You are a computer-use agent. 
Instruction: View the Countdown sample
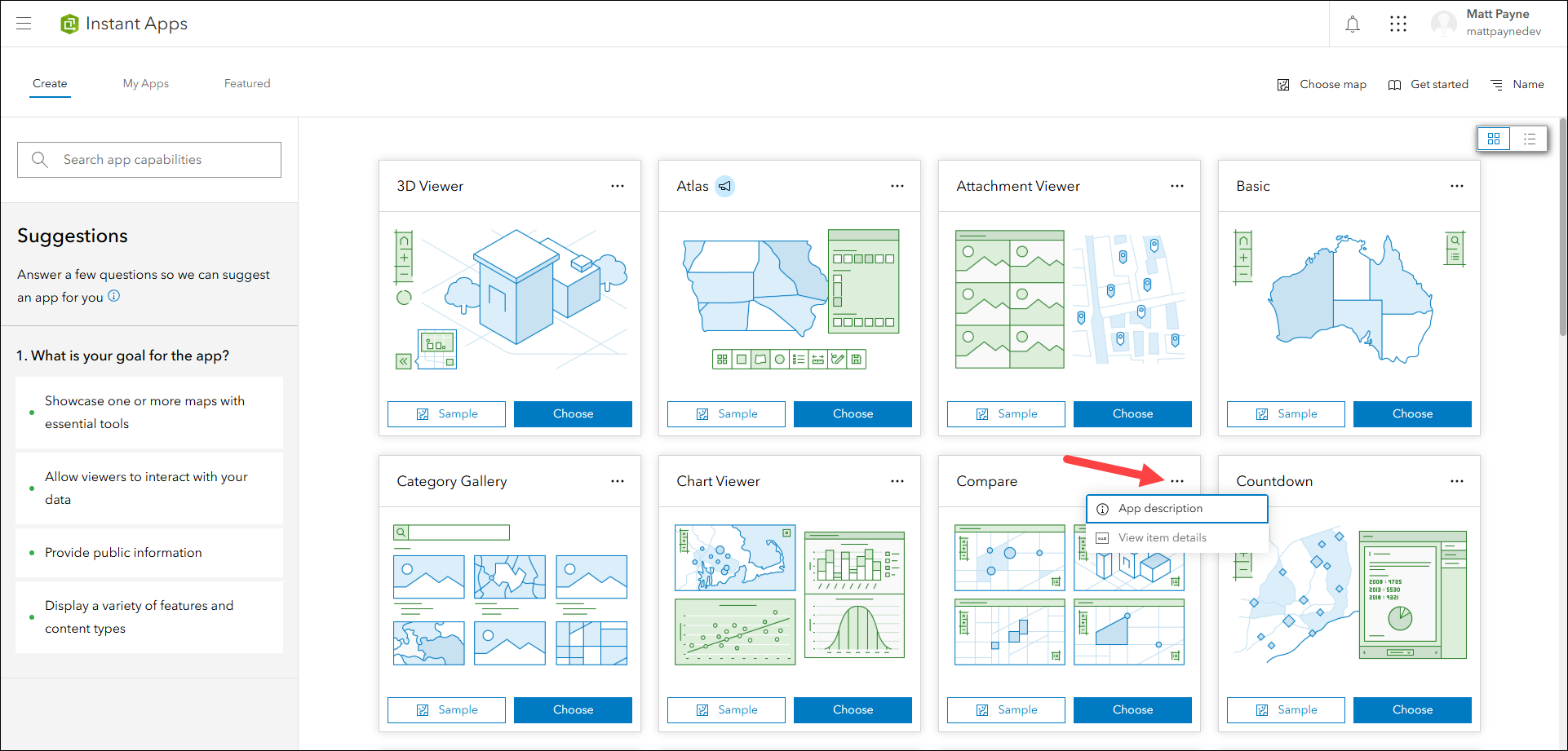point(1286,710)
